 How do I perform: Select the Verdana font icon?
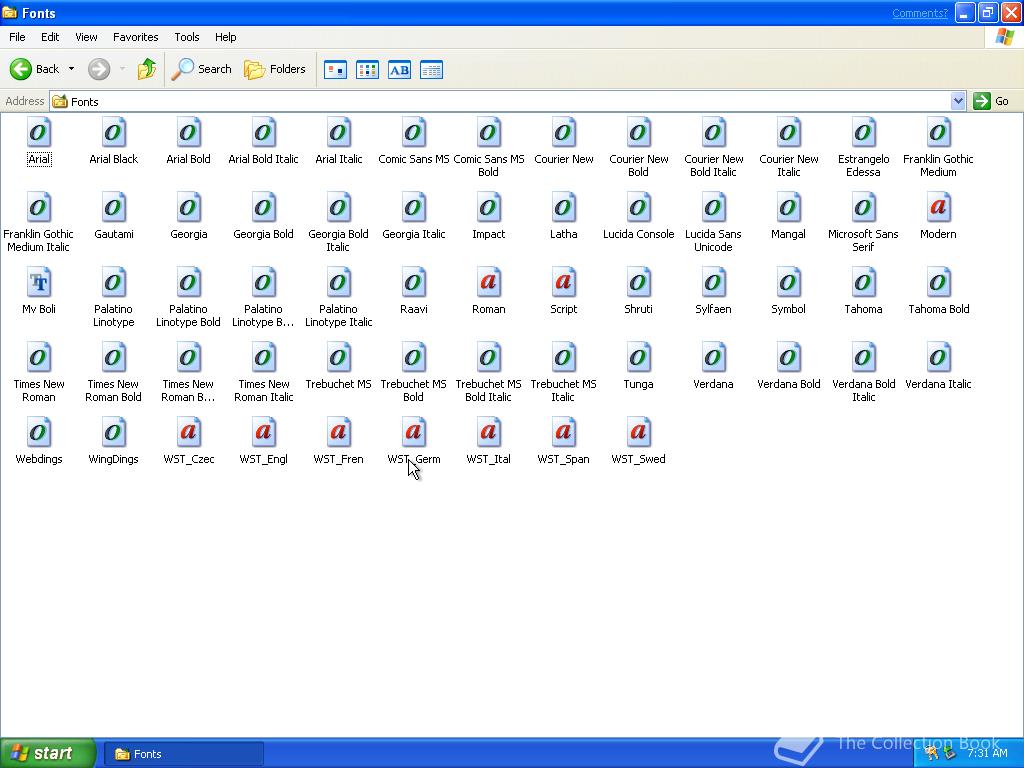pos(713,358)
